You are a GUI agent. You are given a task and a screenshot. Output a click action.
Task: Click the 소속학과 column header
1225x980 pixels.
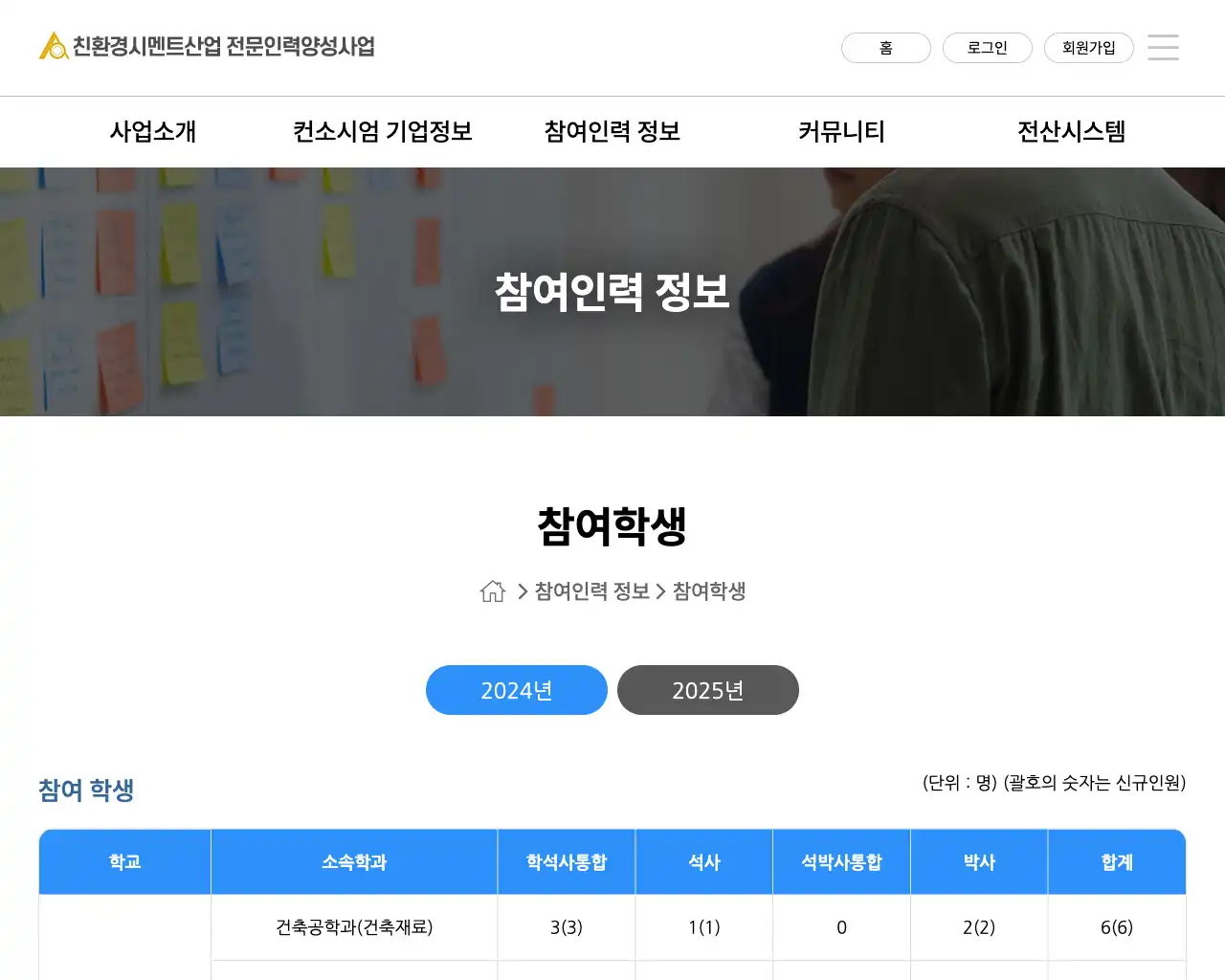(x=354, y=862)
